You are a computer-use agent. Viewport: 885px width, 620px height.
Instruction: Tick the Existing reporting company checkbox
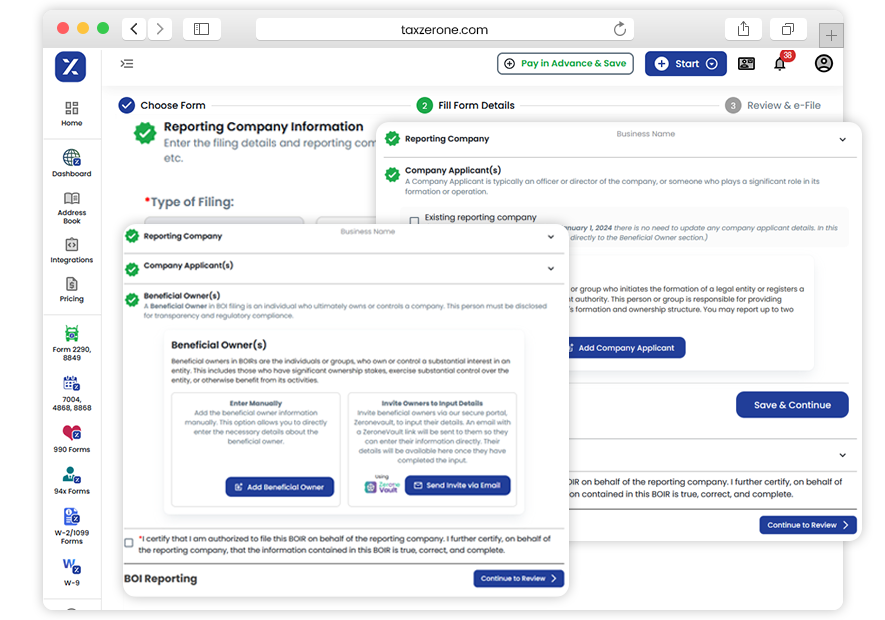coord(414,221)
